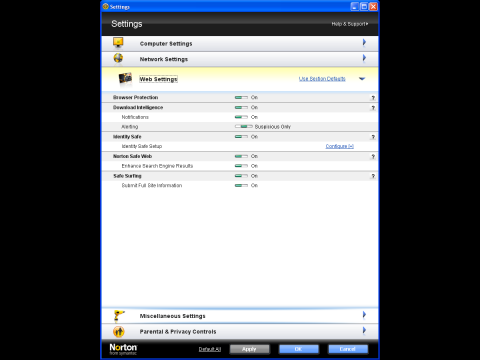480x360 pixels.
Task: Select Parental & Privacy Controls label
Action: coord(178,331)
